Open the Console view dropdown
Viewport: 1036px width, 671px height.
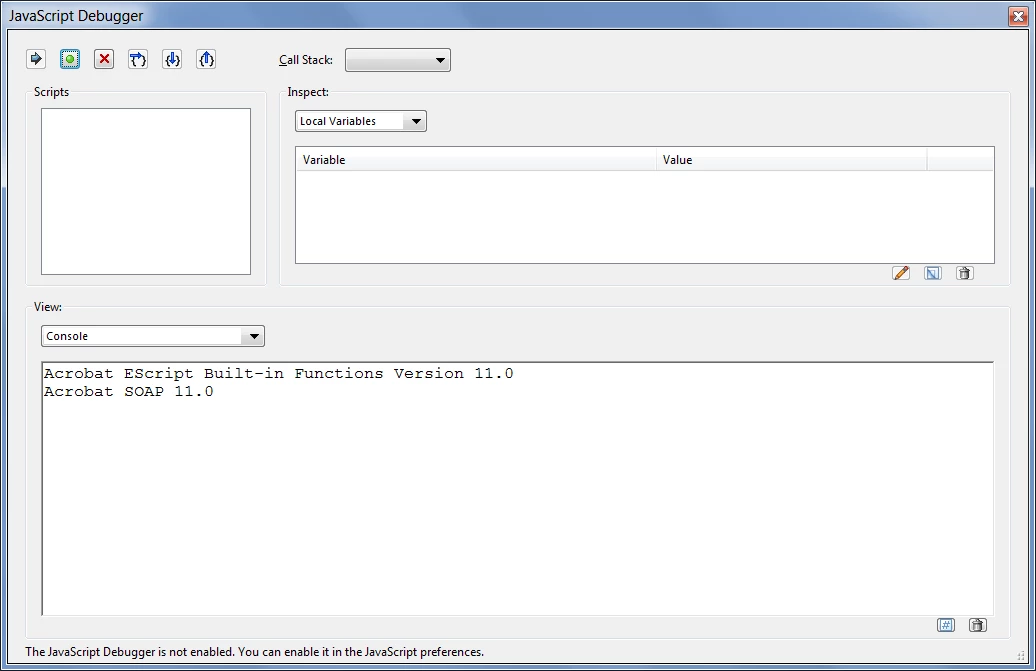[153, 336]
